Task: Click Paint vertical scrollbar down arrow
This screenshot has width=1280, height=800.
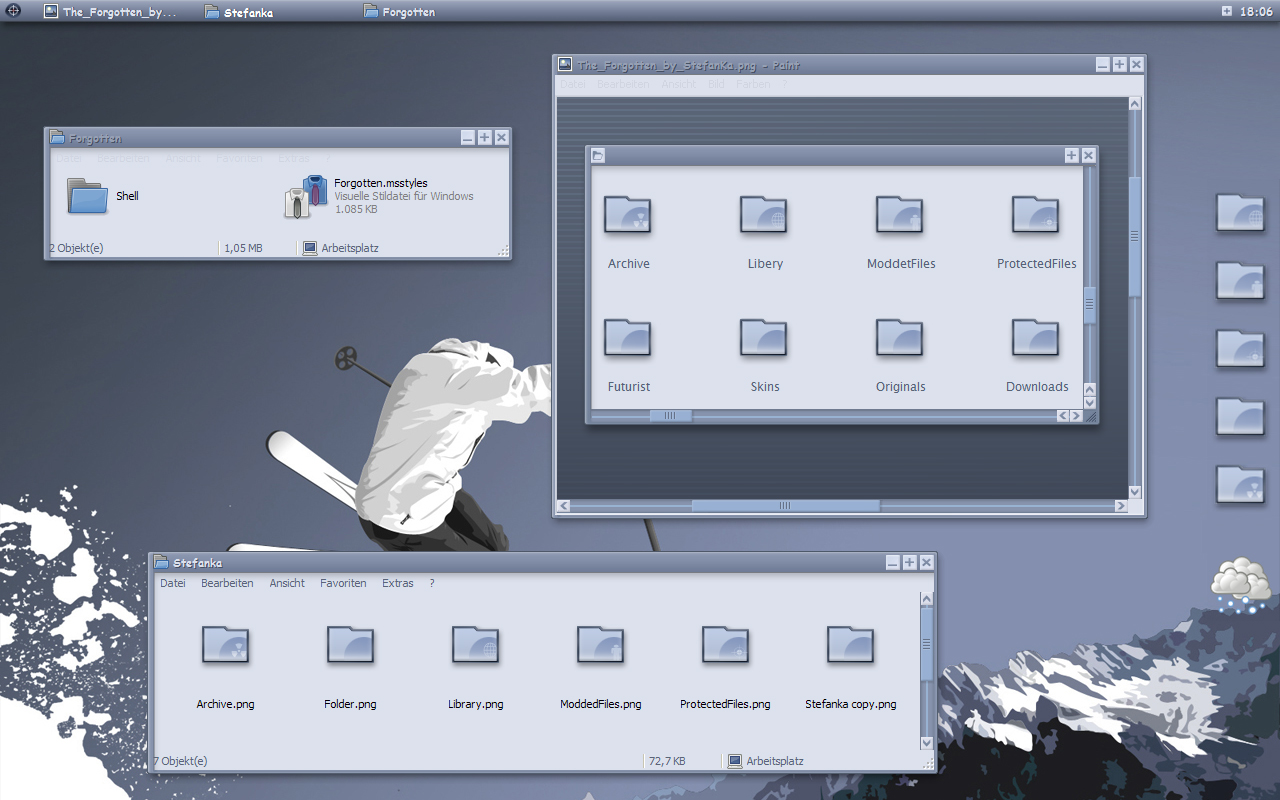Action: 1135,492
